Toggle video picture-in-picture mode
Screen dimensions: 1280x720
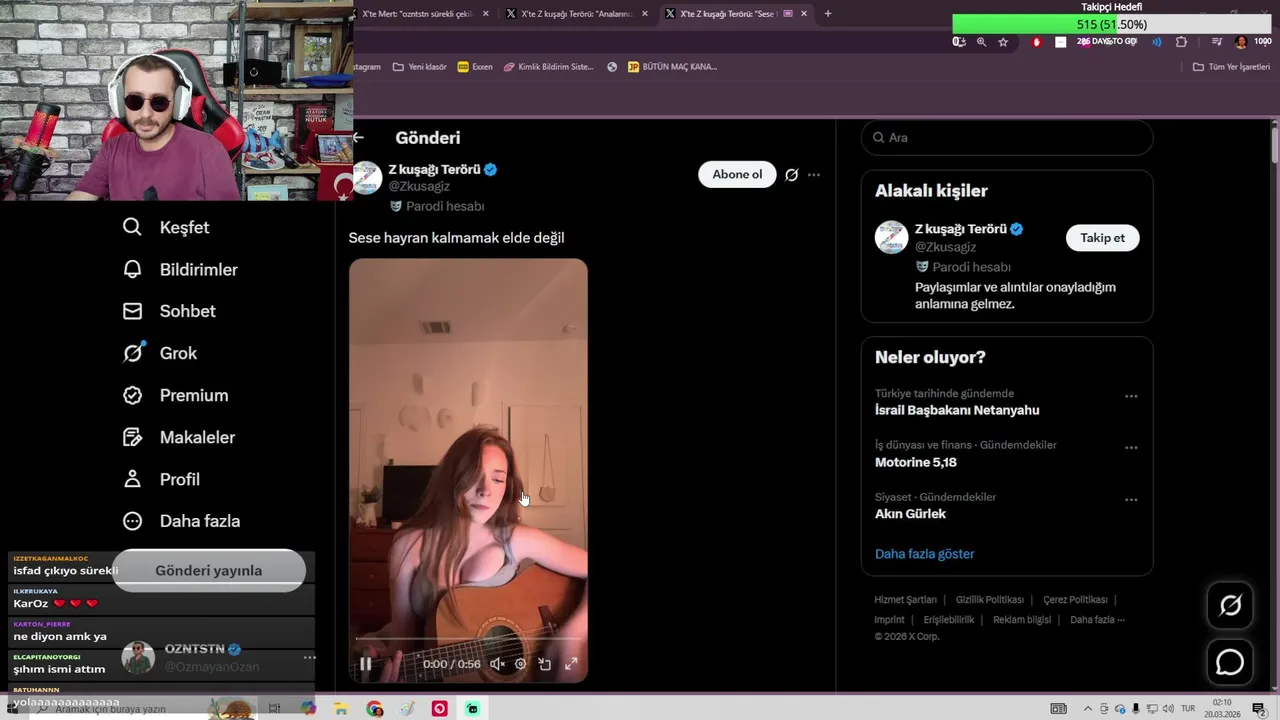545,663
